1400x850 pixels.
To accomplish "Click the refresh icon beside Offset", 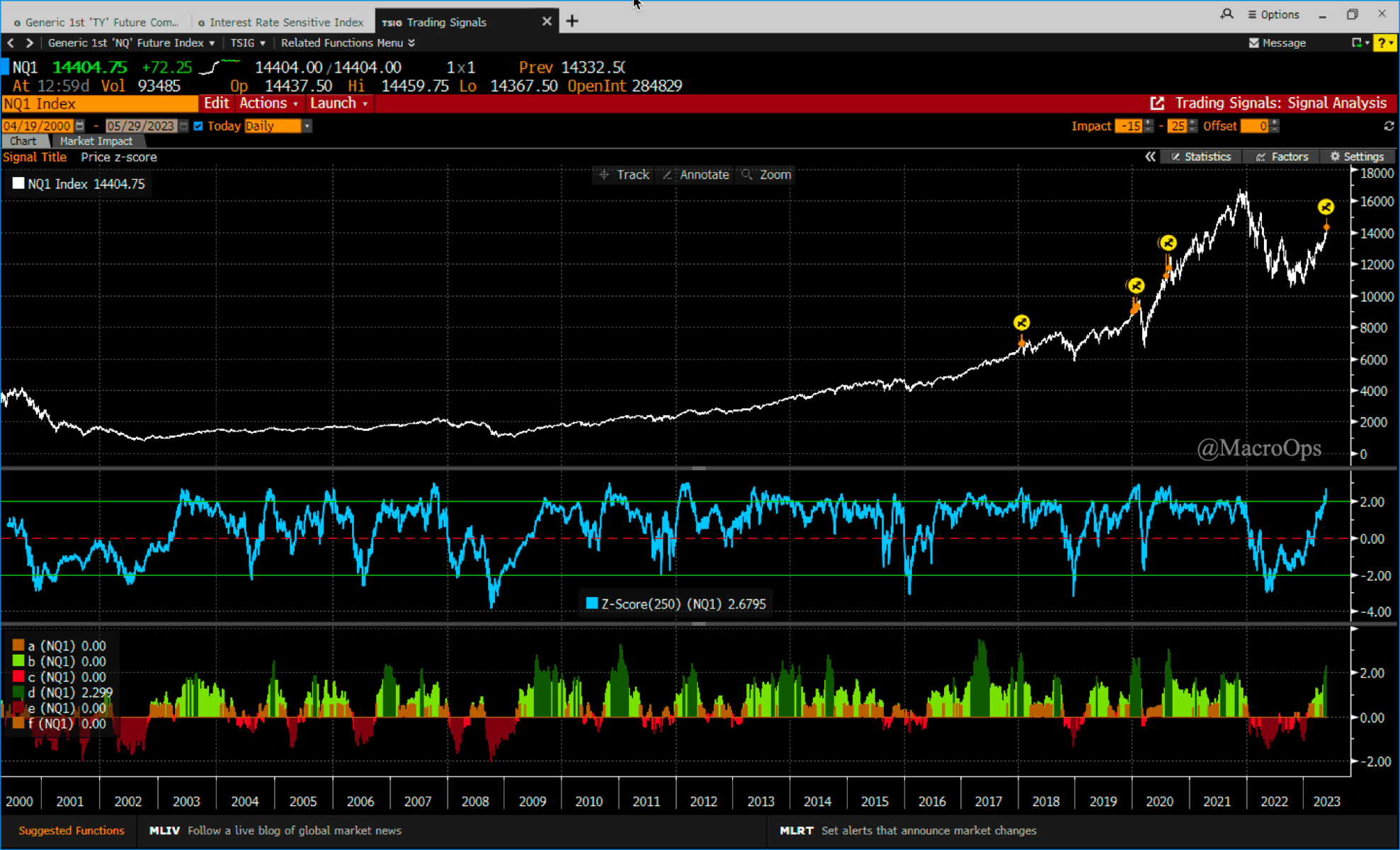I will click(1388, 126).
